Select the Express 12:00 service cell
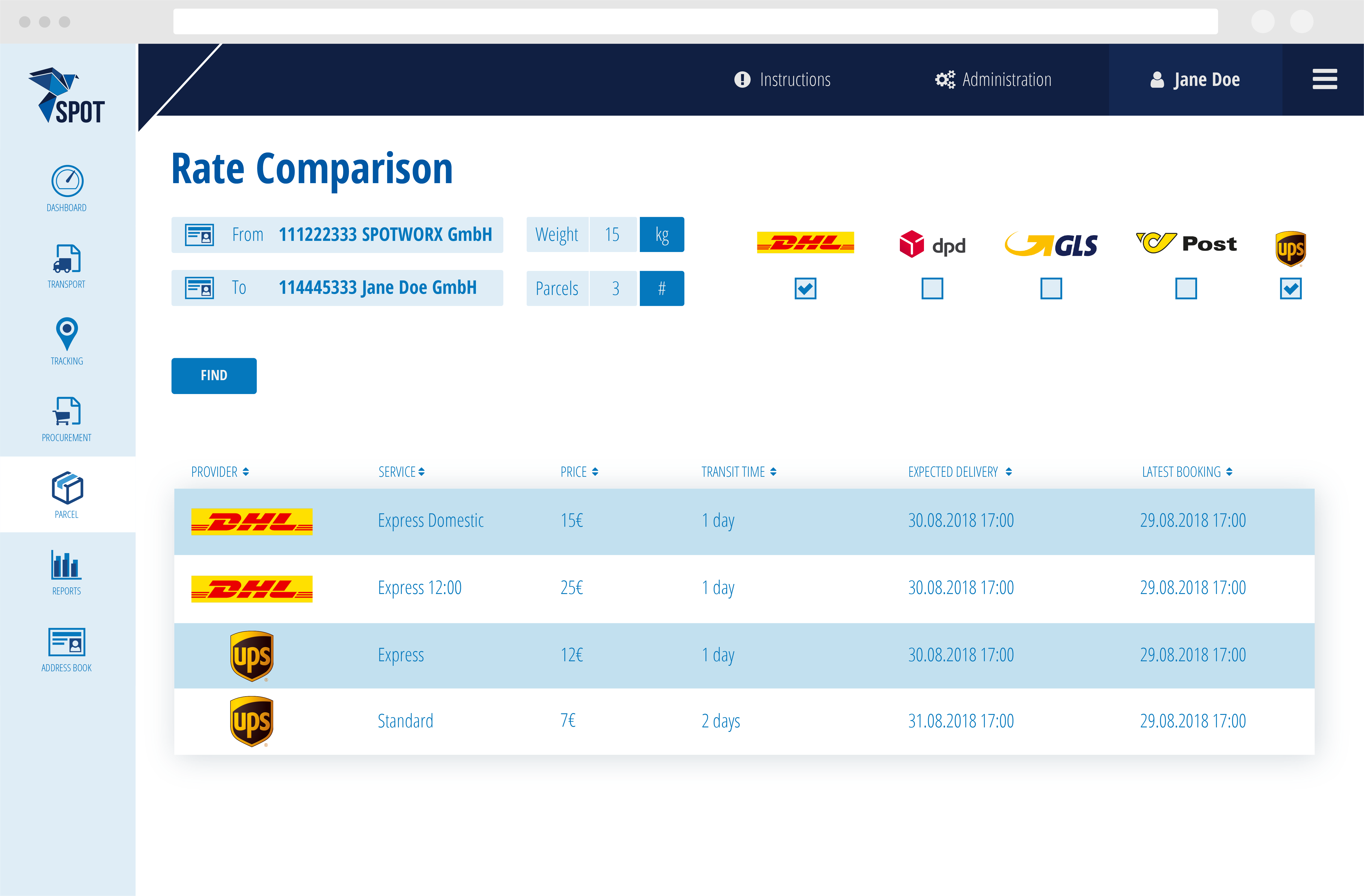 coord(420,588)
